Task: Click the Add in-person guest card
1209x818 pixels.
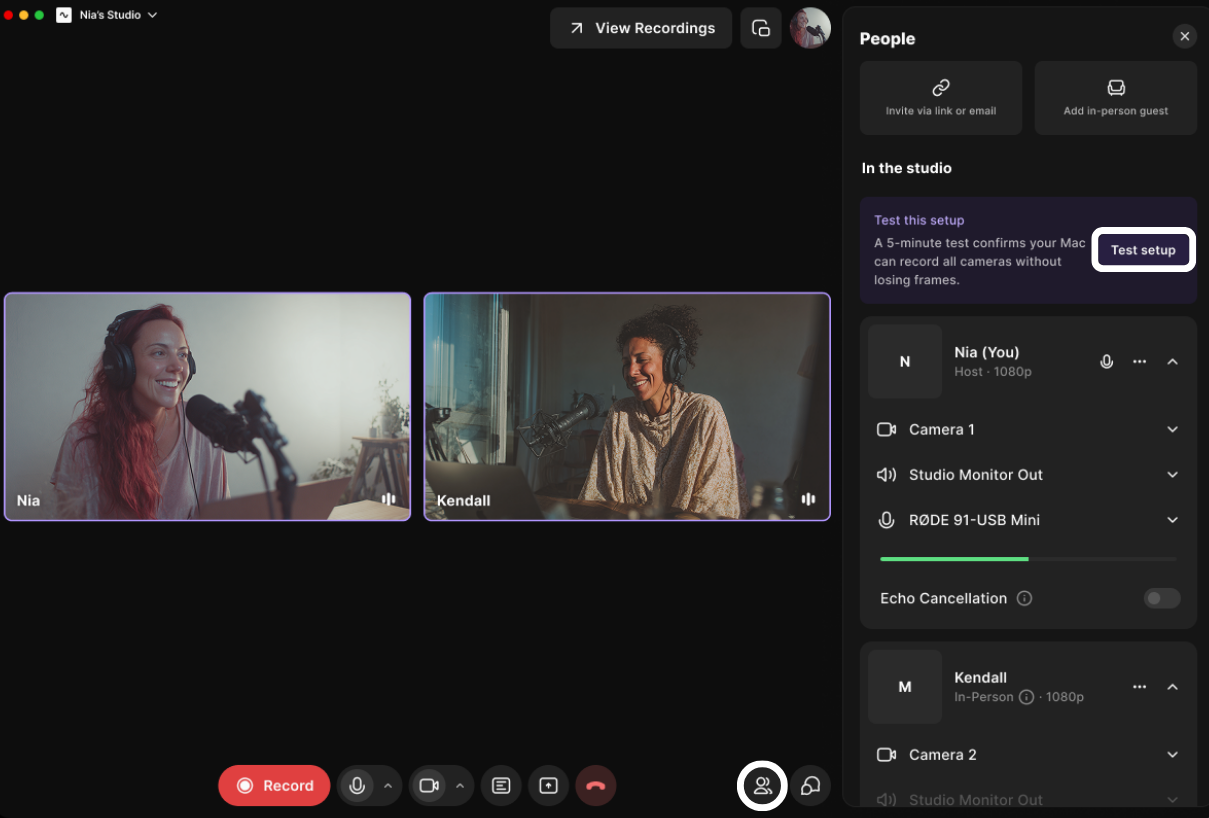Action: (x=1116, y=98)
